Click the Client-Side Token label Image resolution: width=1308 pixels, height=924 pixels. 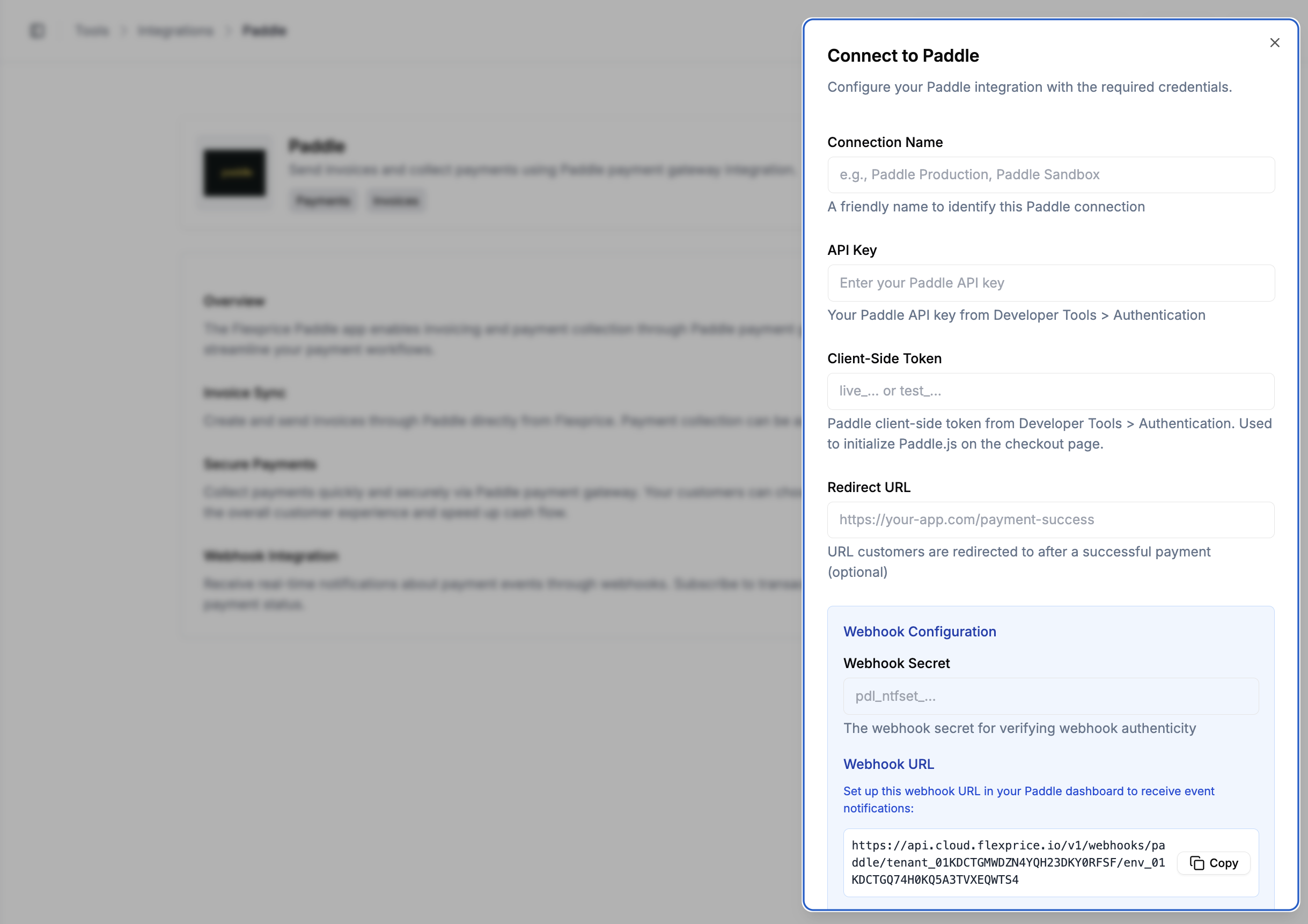884,359
